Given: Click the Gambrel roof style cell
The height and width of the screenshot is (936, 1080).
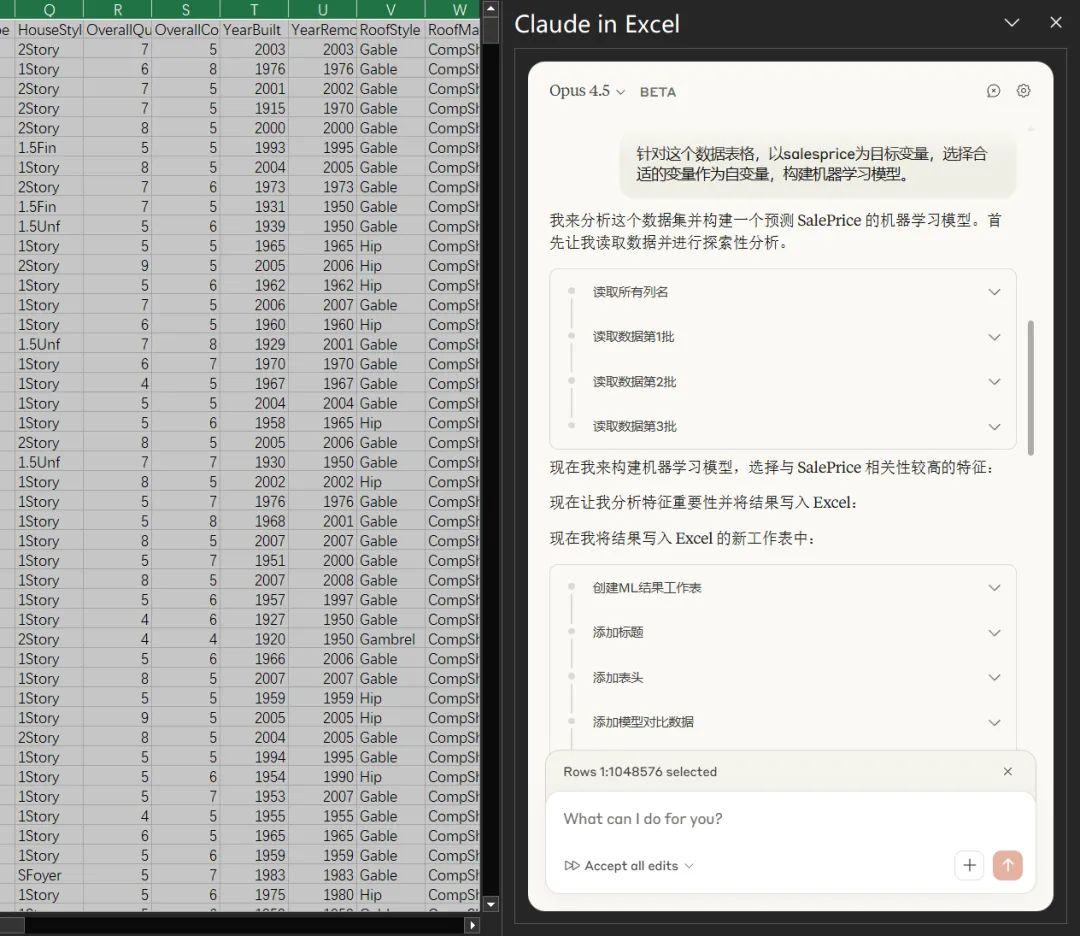Looking at the screenshot, I should pyautogui.click(x=391, y=639).
